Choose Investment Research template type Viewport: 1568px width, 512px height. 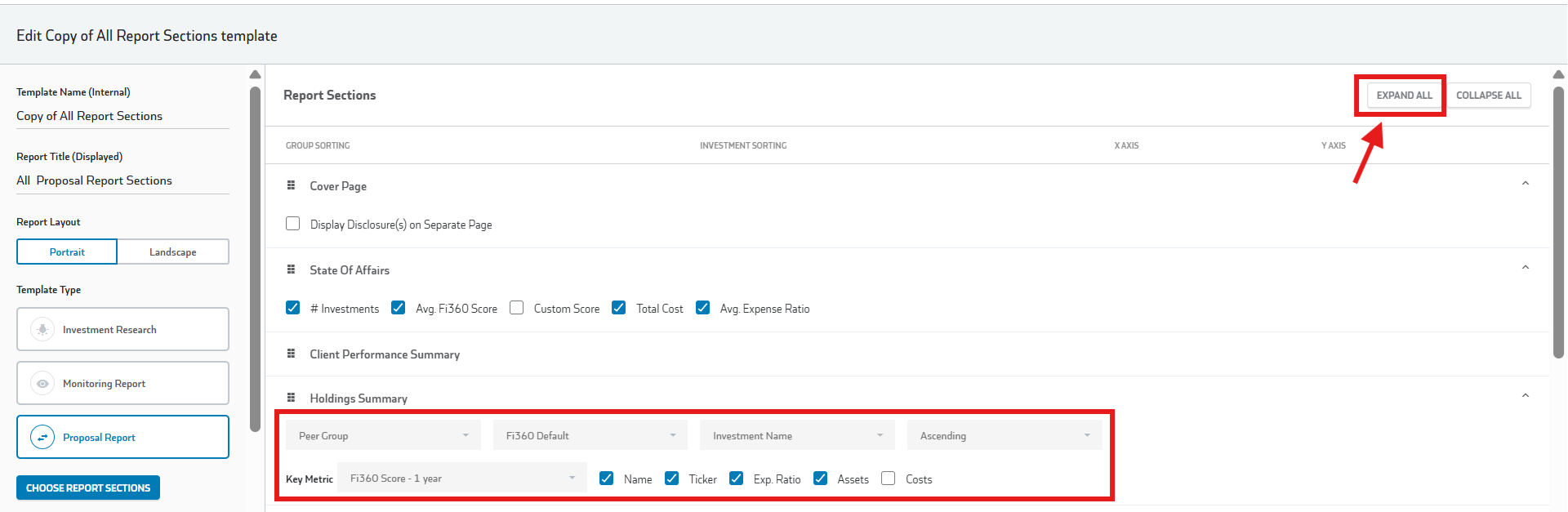click(x=122, y=329)
